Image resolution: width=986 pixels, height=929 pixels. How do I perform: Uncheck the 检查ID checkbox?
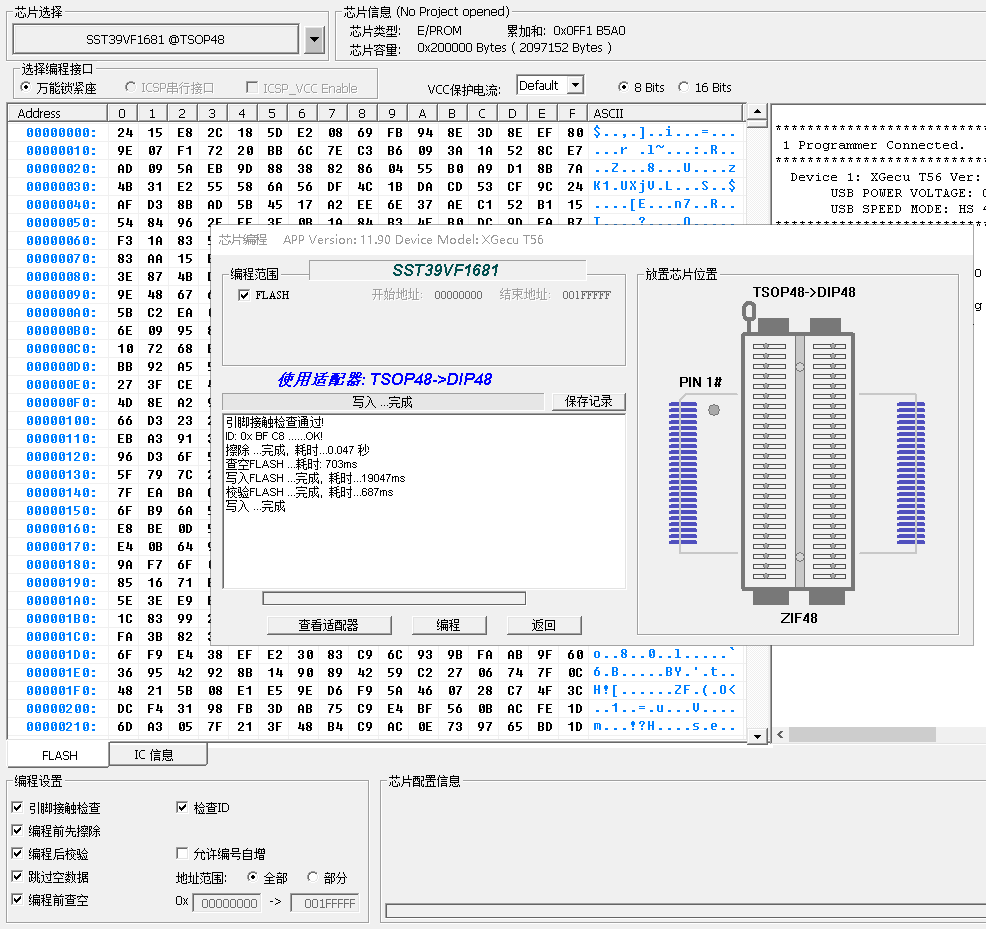(x=182, y=808)
